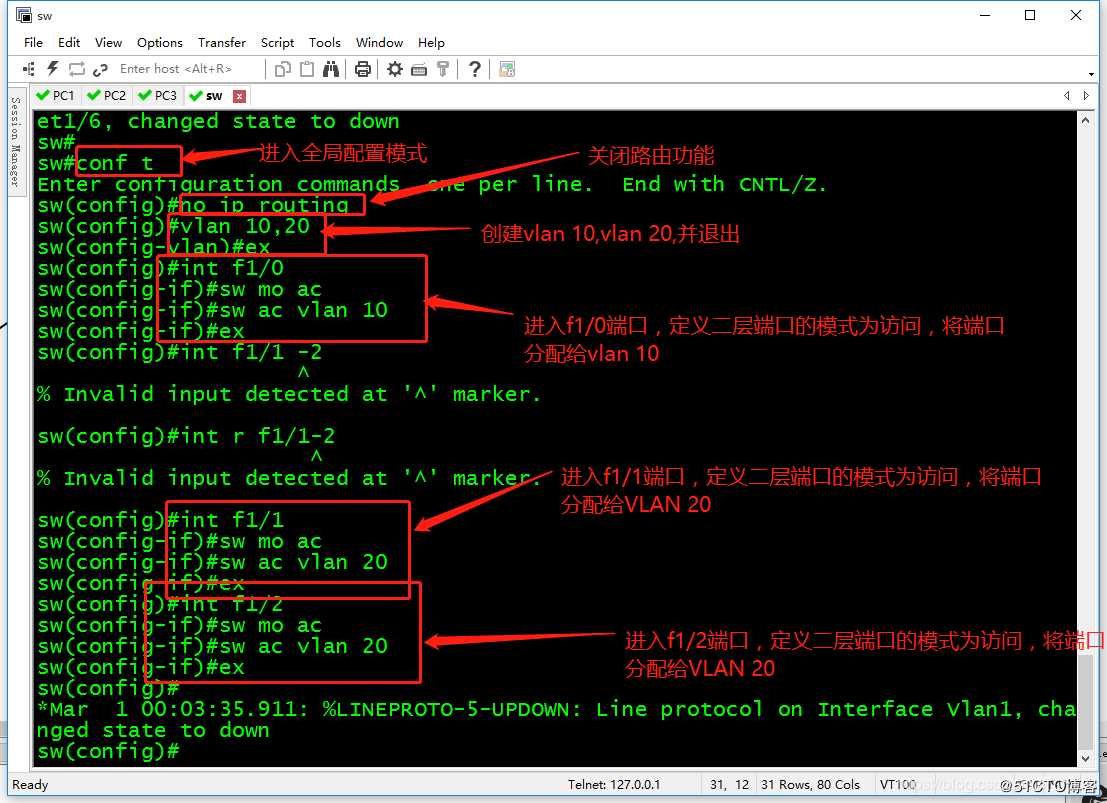Select the sw session tab
Image resolution: width=1107 pixels, height=803 pixels.
pos(208,95)
